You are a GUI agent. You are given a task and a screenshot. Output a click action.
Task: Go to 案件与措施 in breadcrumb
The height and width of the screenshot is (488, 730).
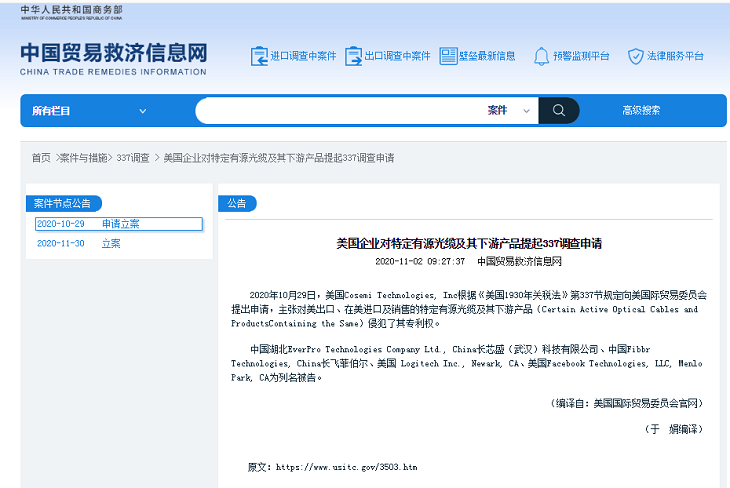(x=84, y=158)
